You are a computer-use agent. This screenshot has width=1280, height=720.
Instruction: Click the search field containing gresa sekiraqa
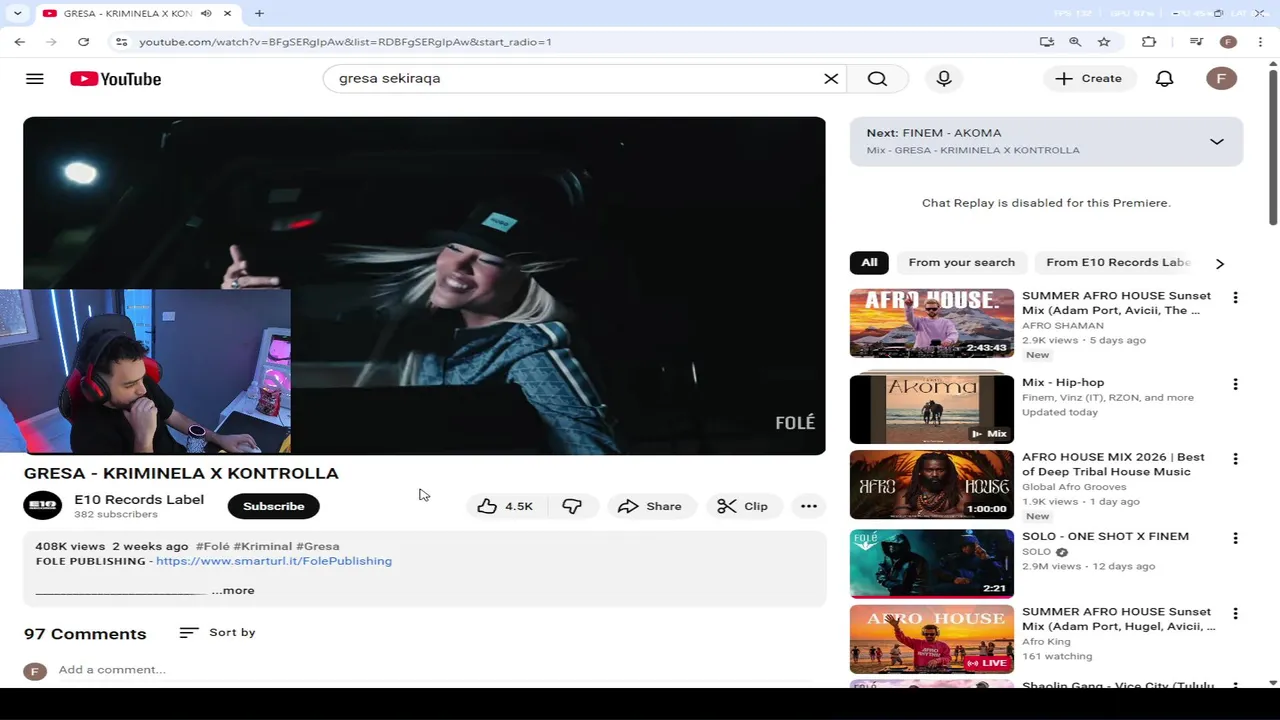(575, 78)
